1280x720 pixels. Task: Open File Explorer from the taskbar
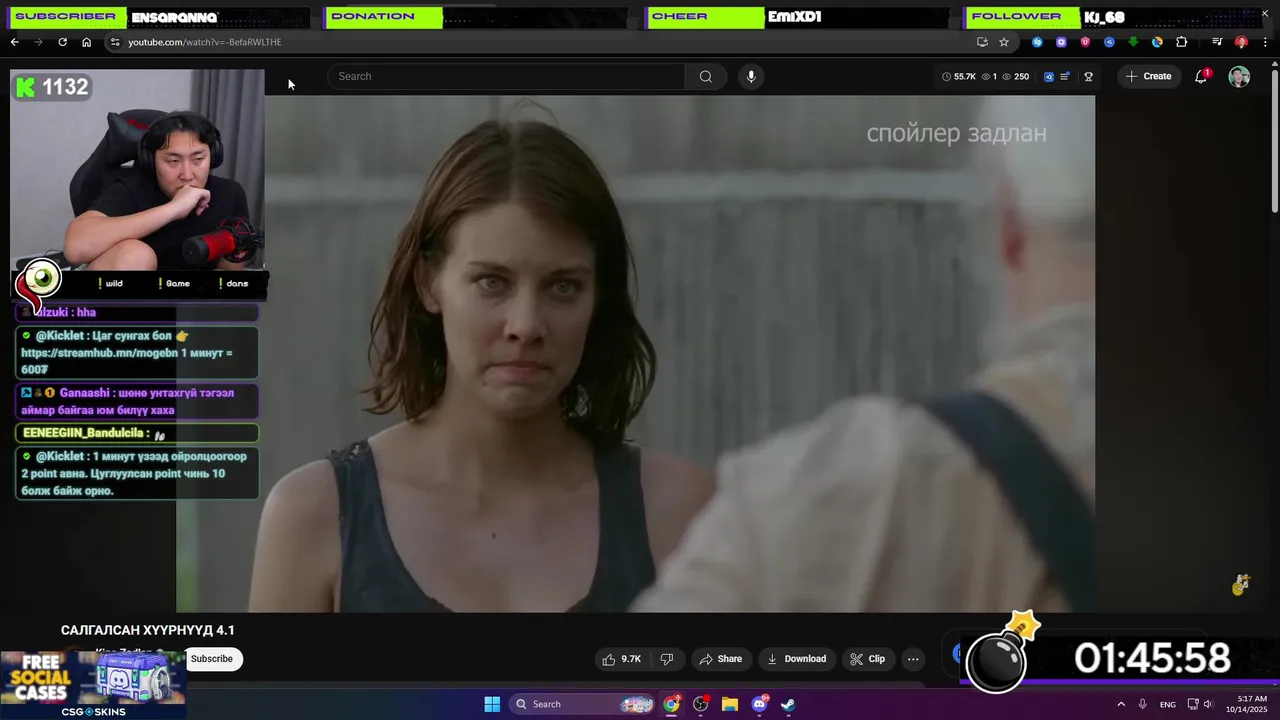click(x=730, y=704)
